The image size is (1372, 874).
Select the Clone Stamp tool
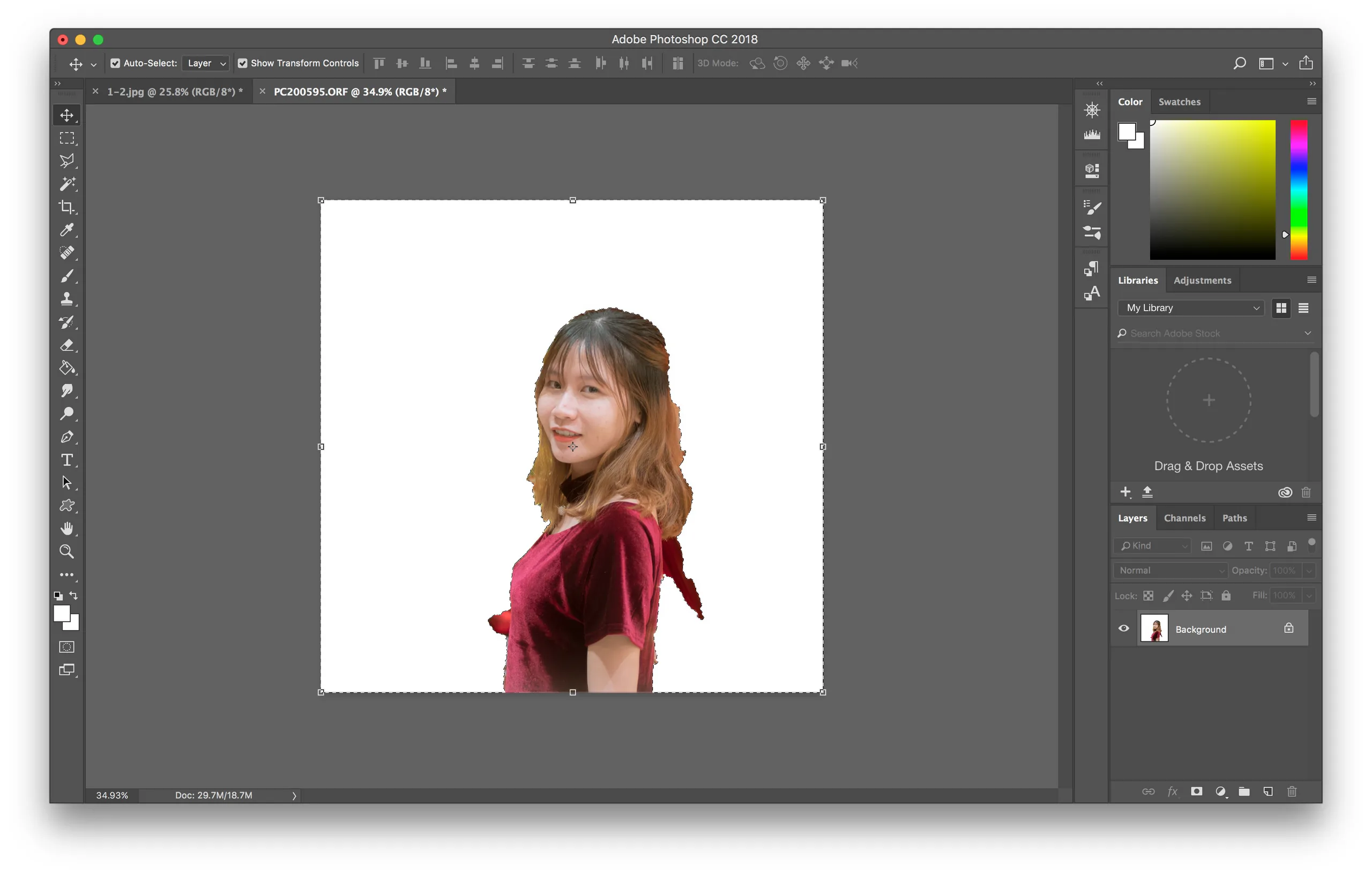[66, 298]
